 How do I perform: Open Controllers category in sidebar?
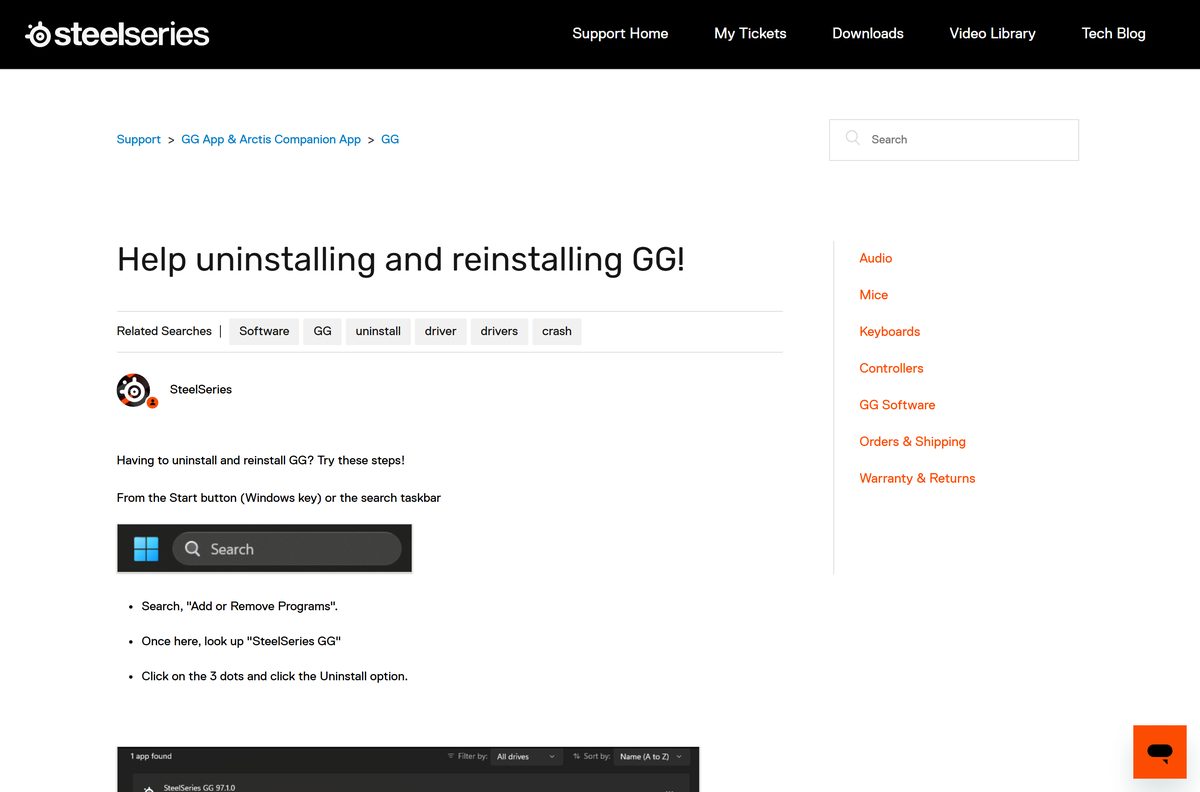pos(892,368)
